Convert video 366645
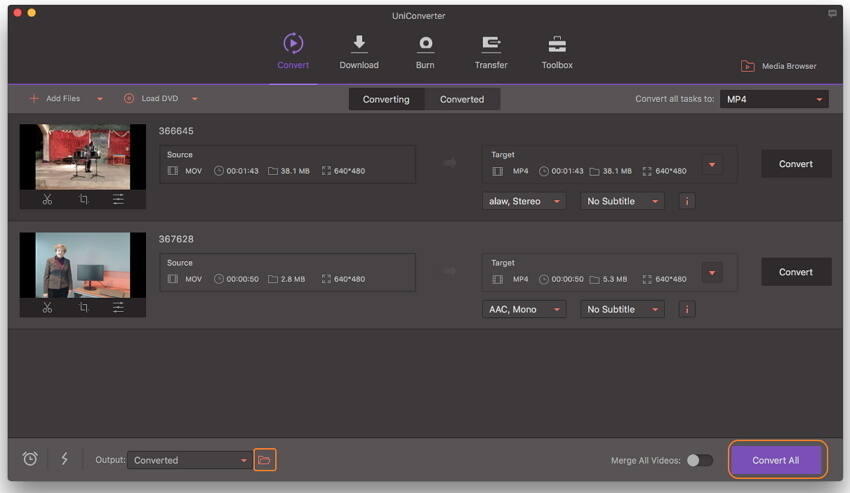Screen dimensions: 850x493 pos(796,164)
